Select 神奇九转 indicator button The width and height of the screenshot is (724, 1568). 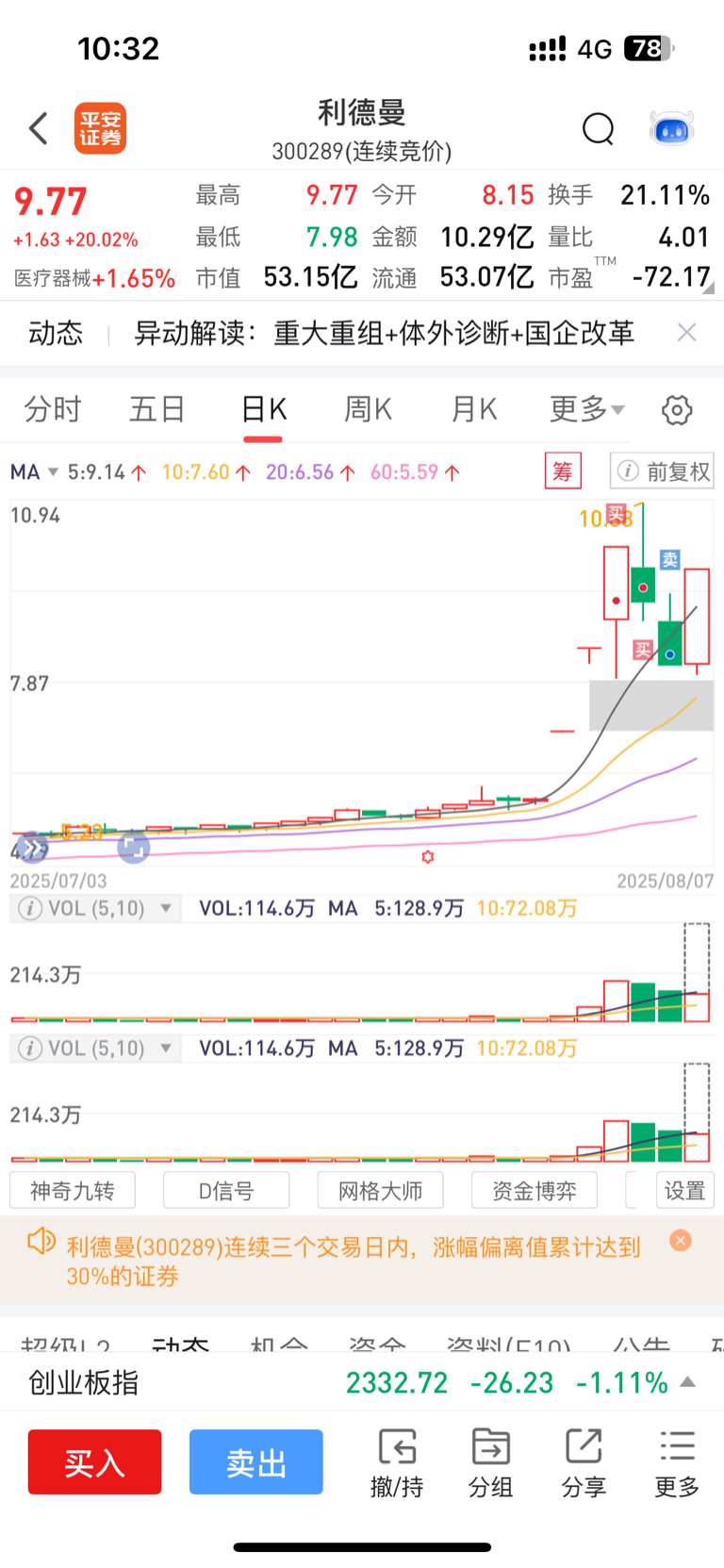73,1191
